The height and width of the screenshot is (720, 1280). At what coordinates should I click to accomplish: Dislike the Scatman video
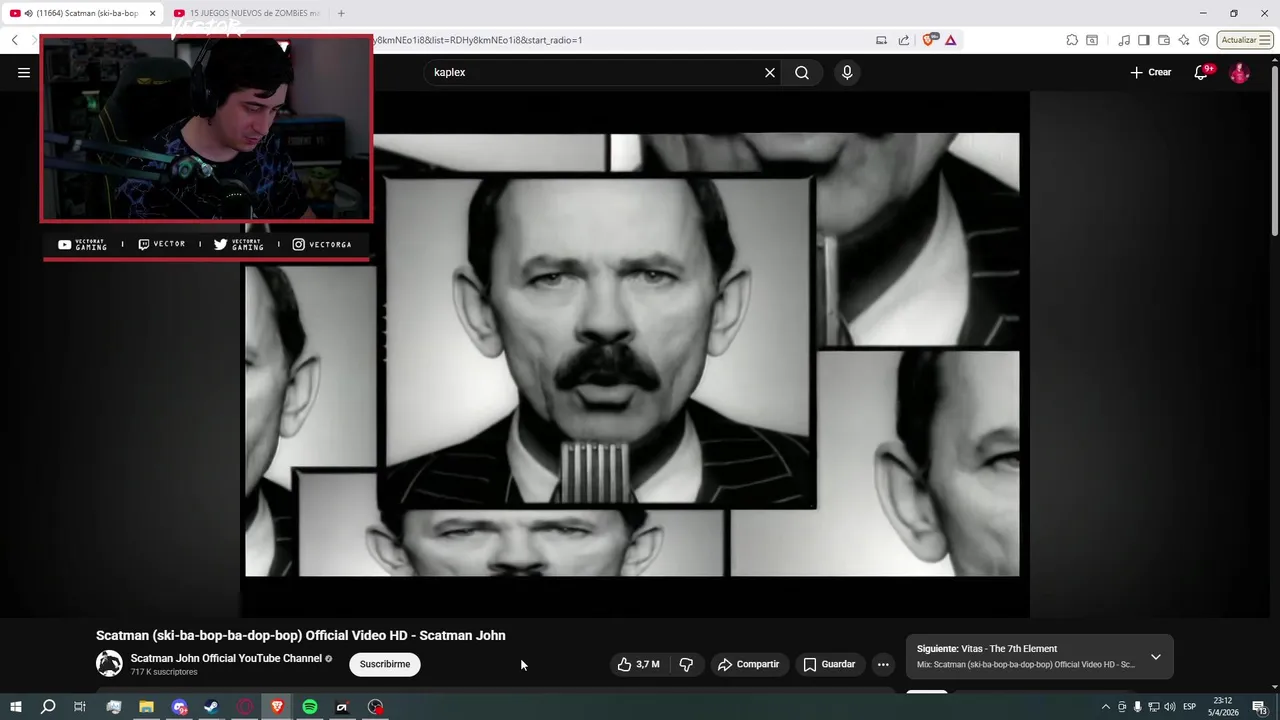pos(686,664)
